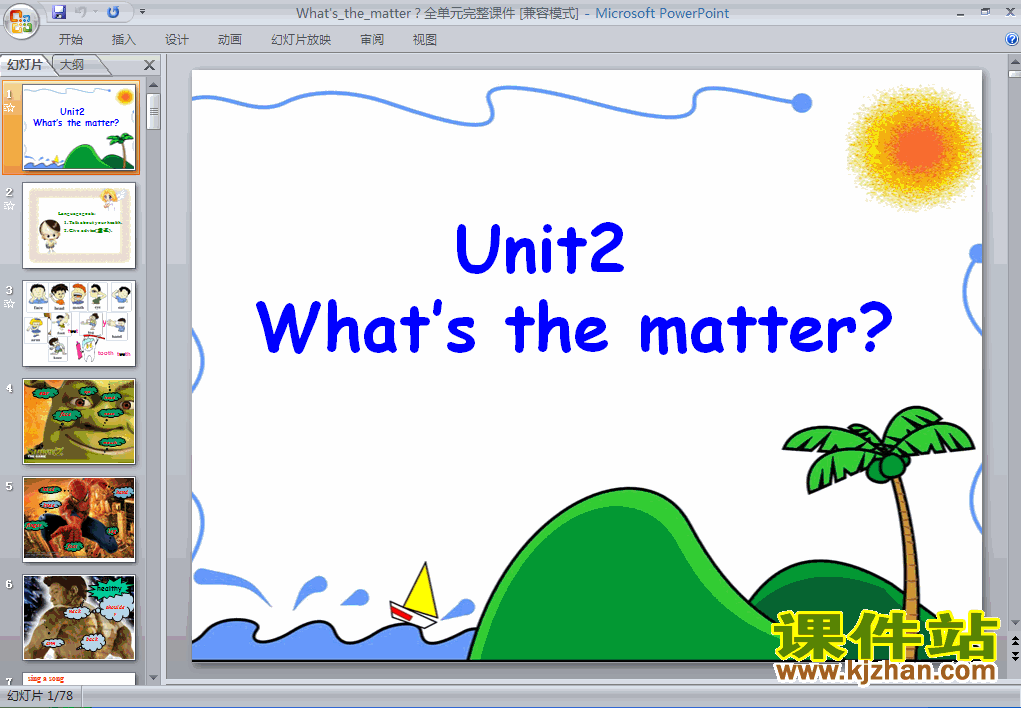
Task: Close the slides/outline side pane
Action: click(x=149, y=65)
